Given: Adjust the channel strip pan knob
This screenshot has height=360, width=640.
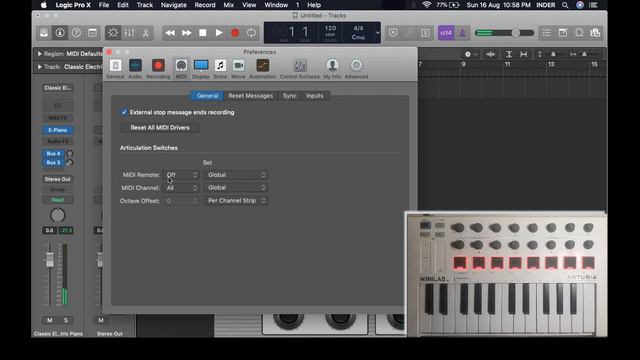Looking at the screenshot, I should (58, 215).
